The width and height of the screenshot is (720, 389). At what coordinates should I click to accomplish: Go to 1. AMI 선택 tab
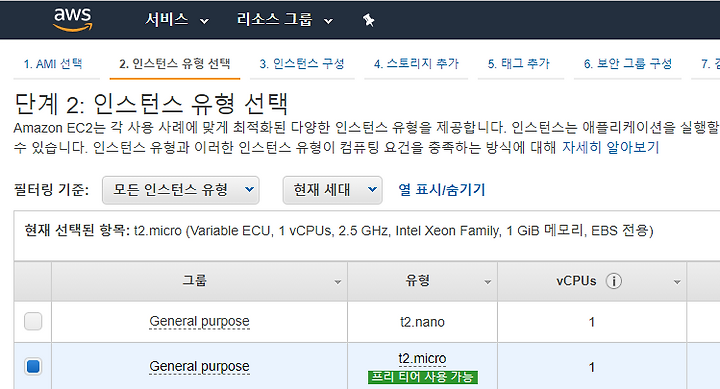(53, 64)
